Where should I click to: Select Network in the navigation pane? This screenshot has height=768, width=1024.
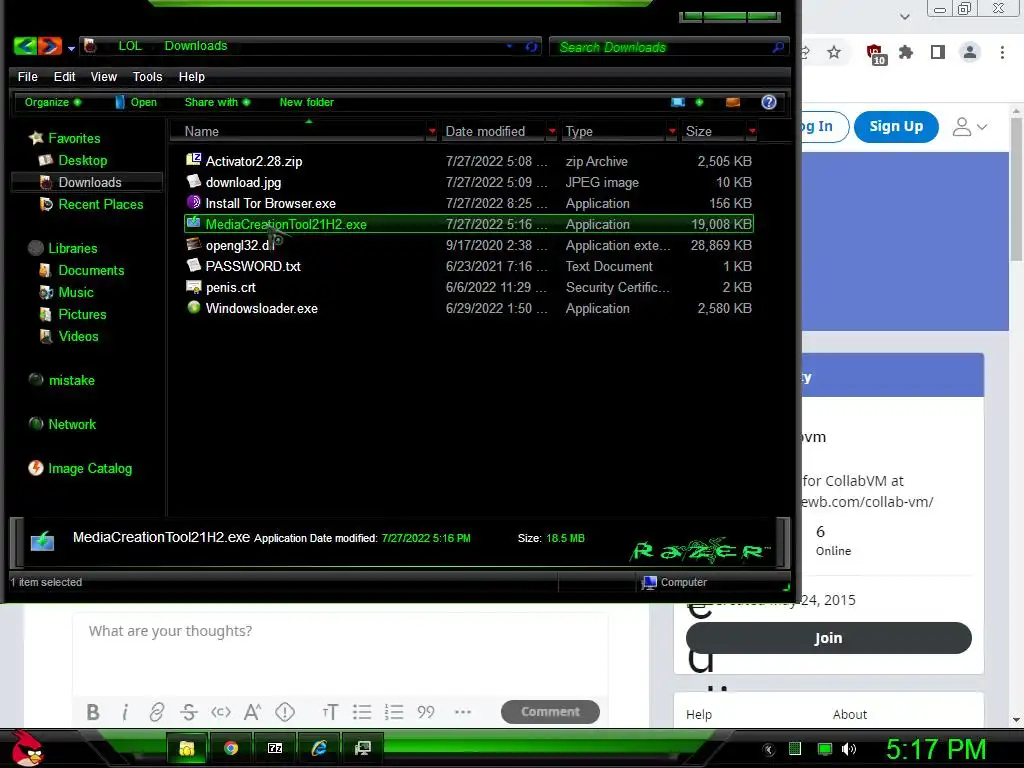point(72,424)
